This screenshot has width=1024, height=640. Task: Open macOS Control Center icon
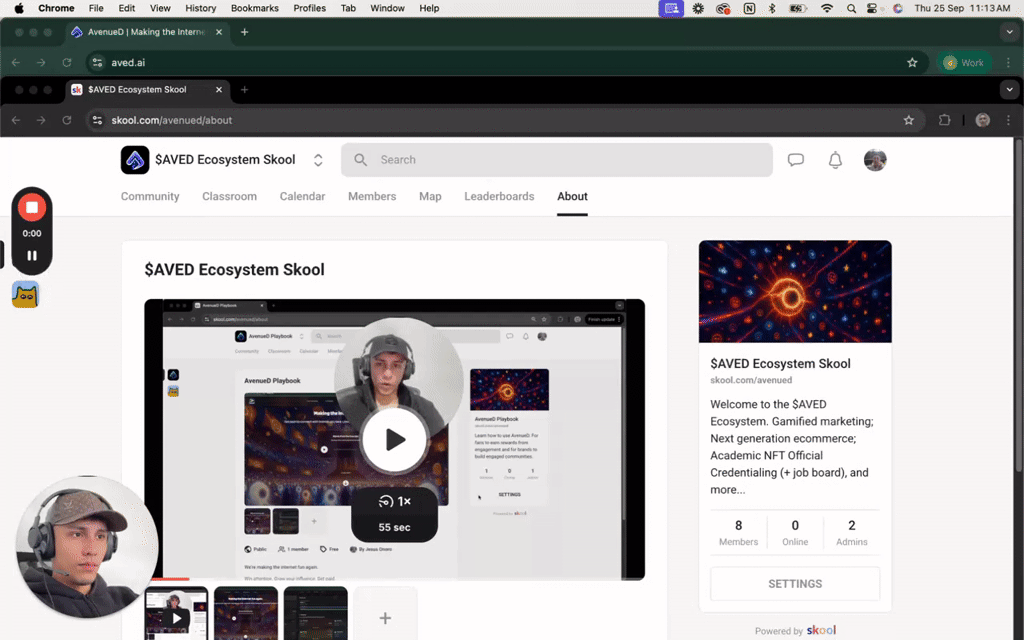872,8
